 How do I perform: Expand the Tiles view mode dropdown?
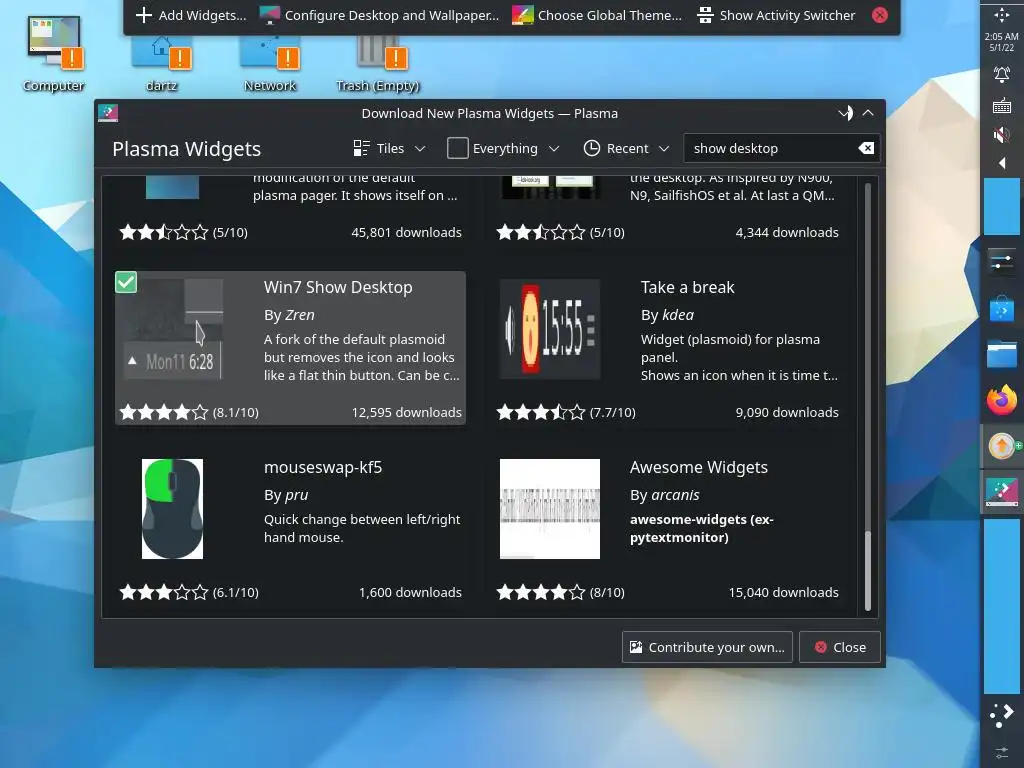point(389,148)
